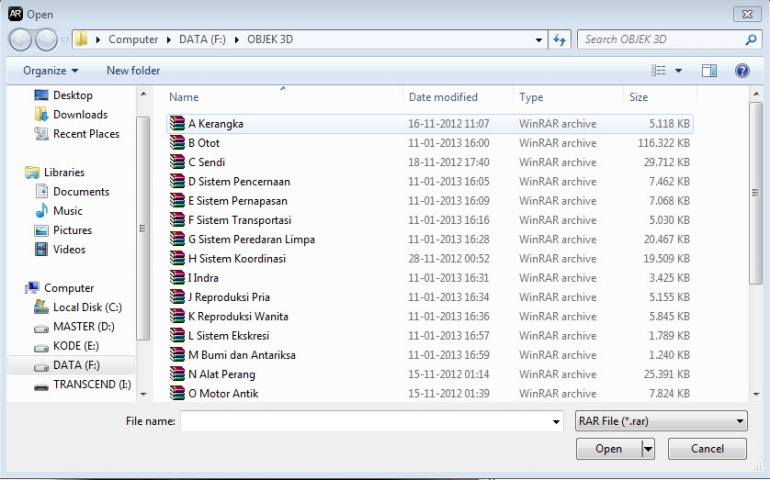This screenshot has height=480, width=770.
Task: Click the help question mark icon
Action: [x=742, y=71]
